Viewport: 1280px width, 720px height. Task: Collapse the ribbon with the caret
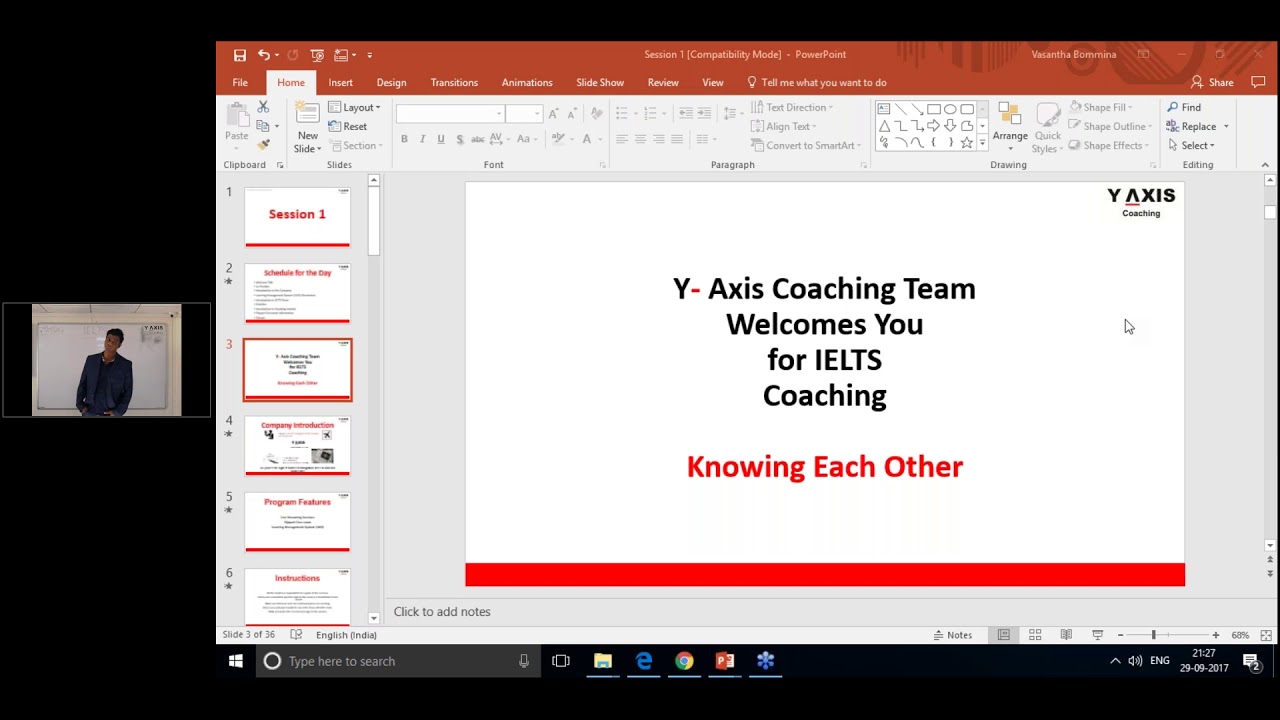(1265, 165)
